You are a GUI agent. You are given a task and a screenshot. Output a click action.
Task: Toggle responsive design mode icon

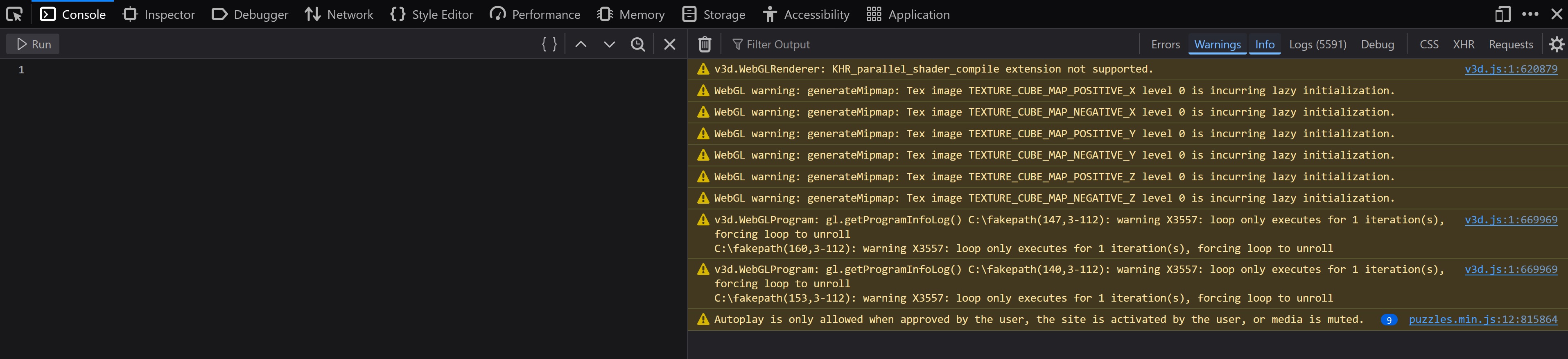pyautogui.click(x=1503, y=14)
